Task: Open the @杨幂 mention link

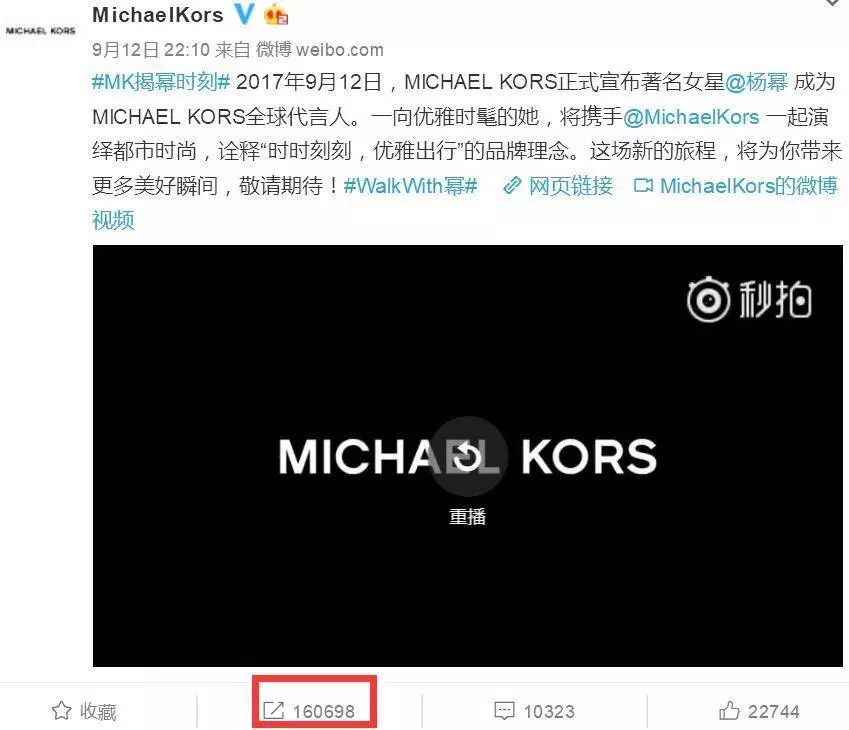Action: (x=756, y=82)
